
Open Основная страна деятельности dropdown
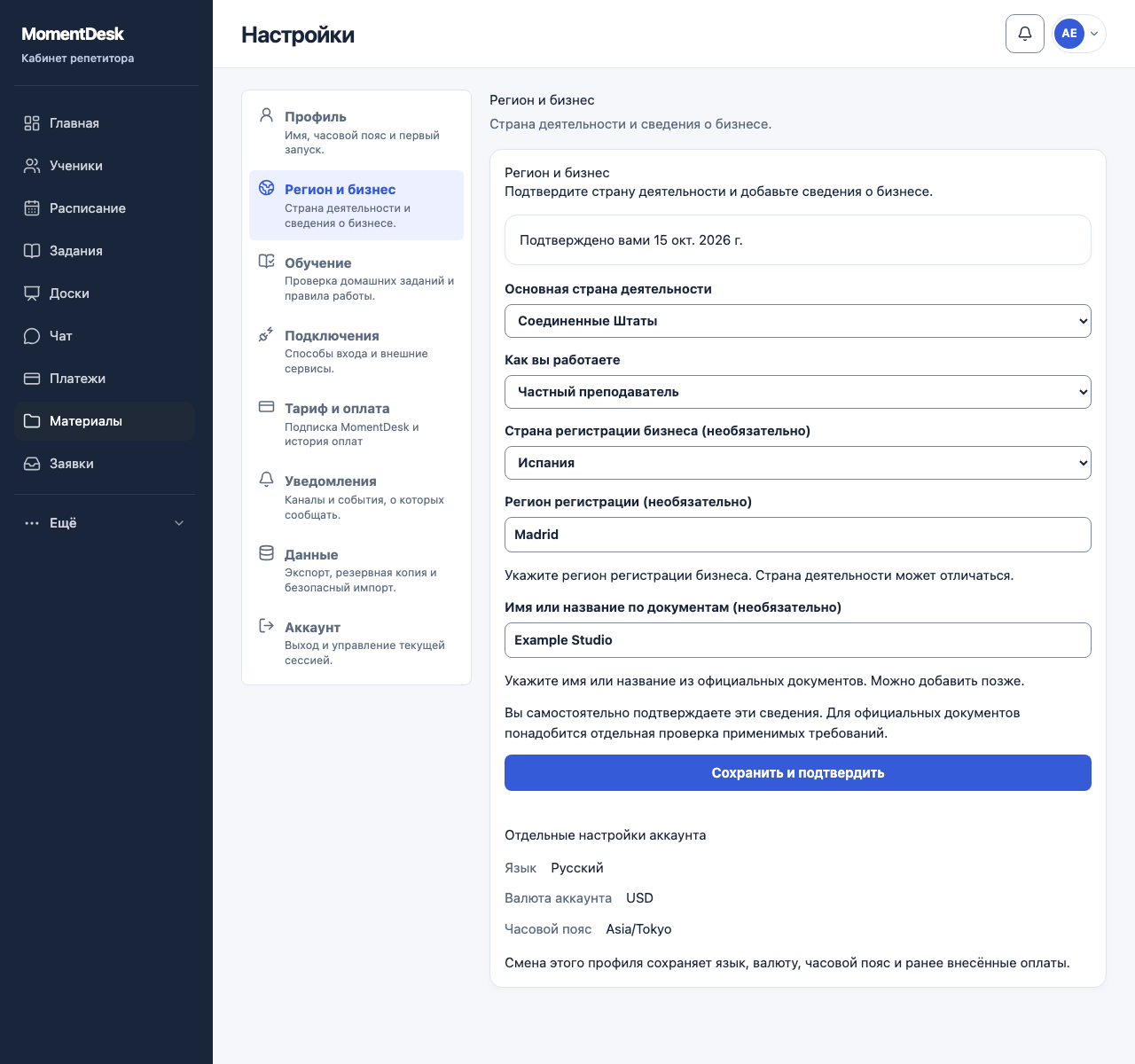tap(798, 321)
